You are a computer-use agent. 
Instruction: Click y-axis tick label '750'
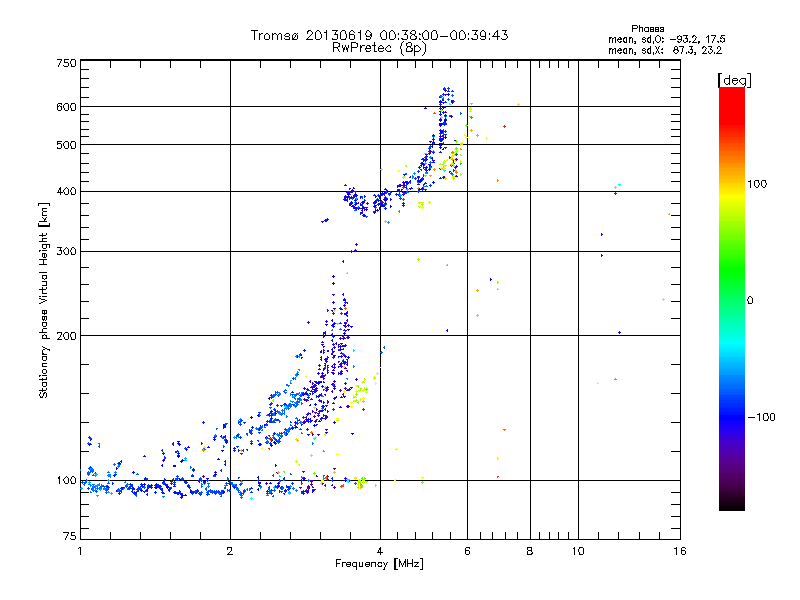click(x=66, y=63)
